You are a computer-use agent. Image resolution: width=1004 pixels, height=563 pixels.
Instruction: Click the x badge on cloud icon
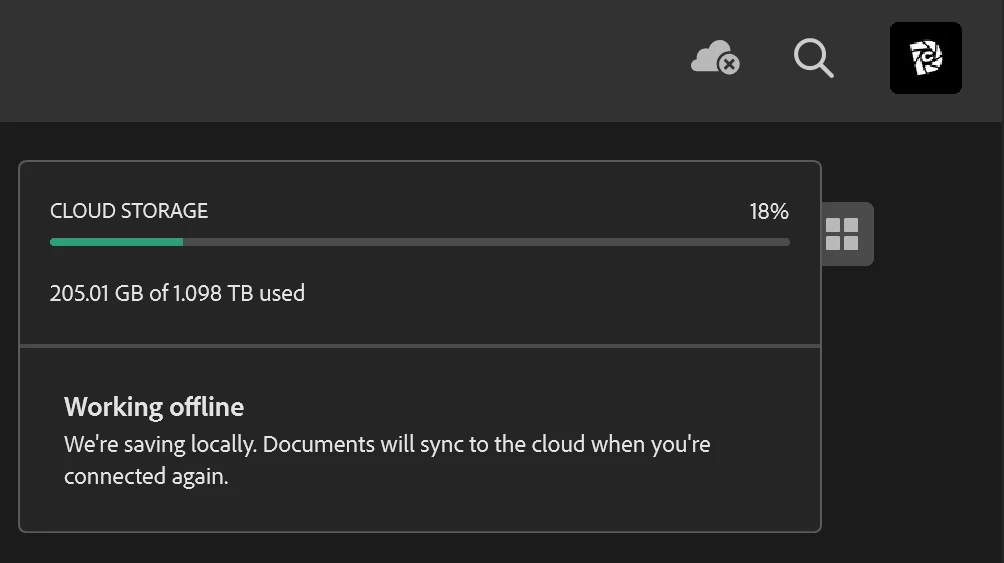[730, 65]
